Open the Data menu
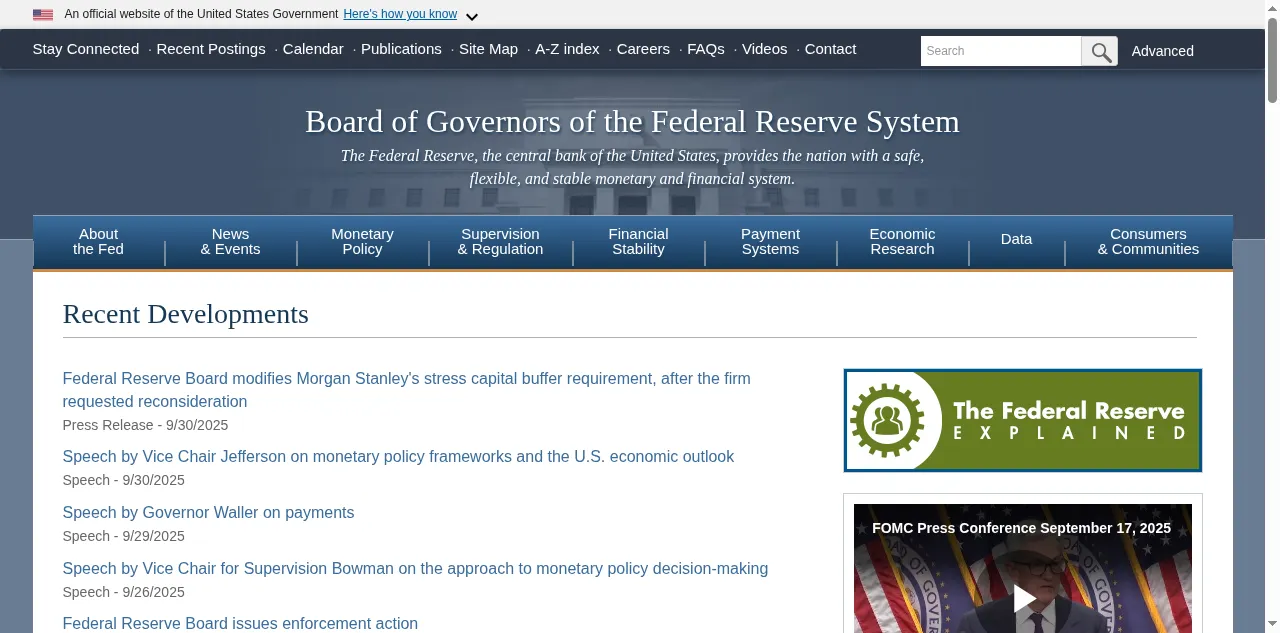The image size is (1280, 633). click(x=1016, y=241)
